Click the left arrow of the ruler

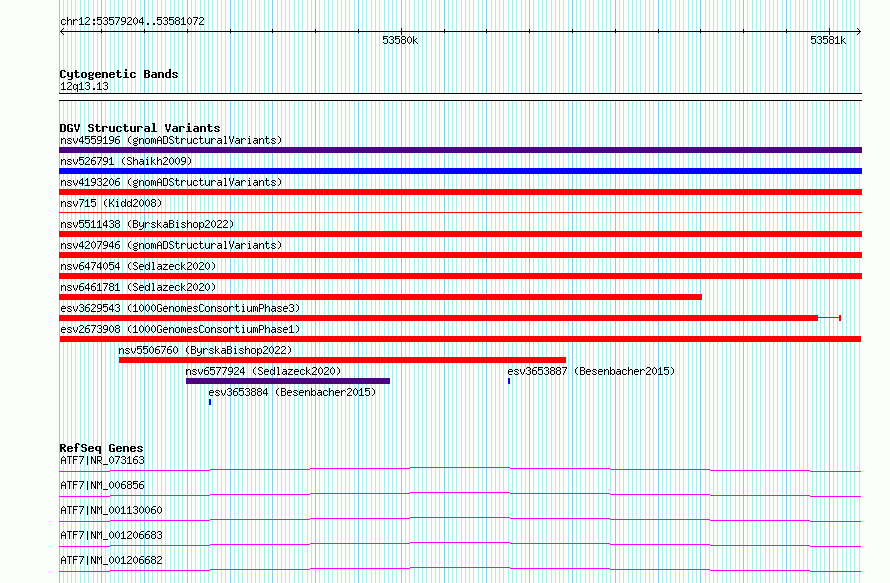coord(62,32)
